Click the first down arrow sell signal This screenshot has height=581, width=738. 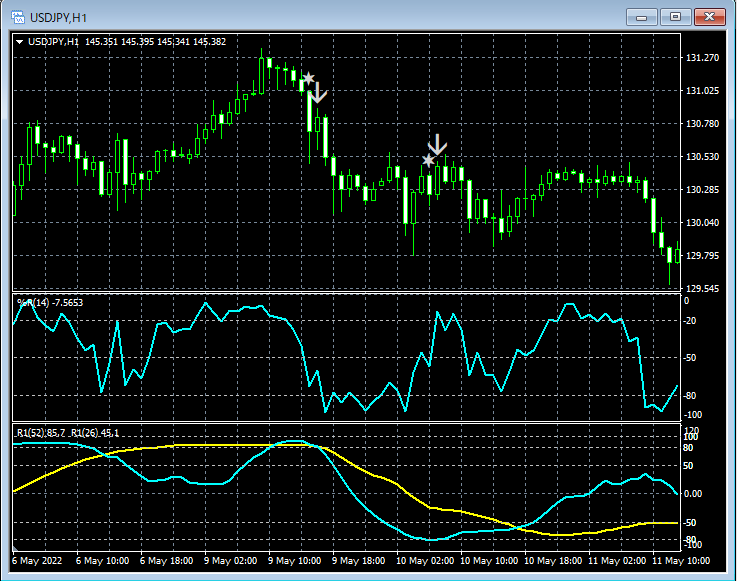click(x=318, y=93)
